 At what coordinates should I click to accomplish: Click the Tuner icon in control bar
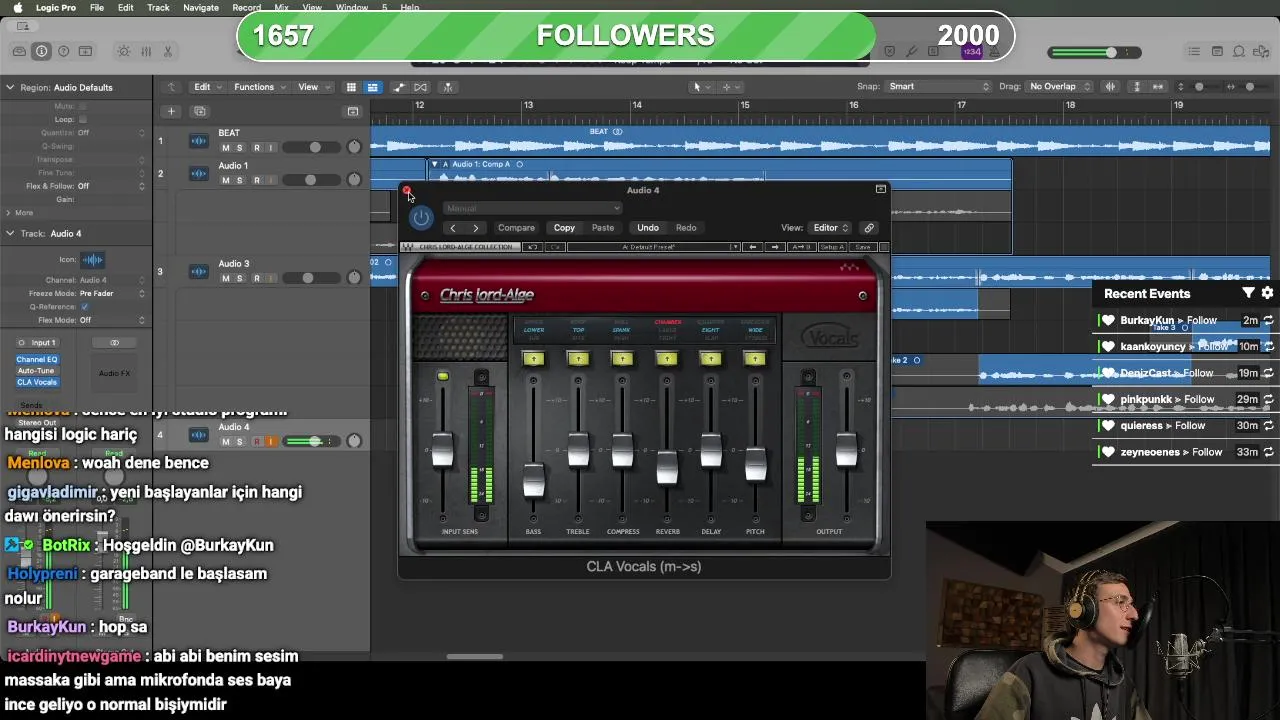point(912,52)
